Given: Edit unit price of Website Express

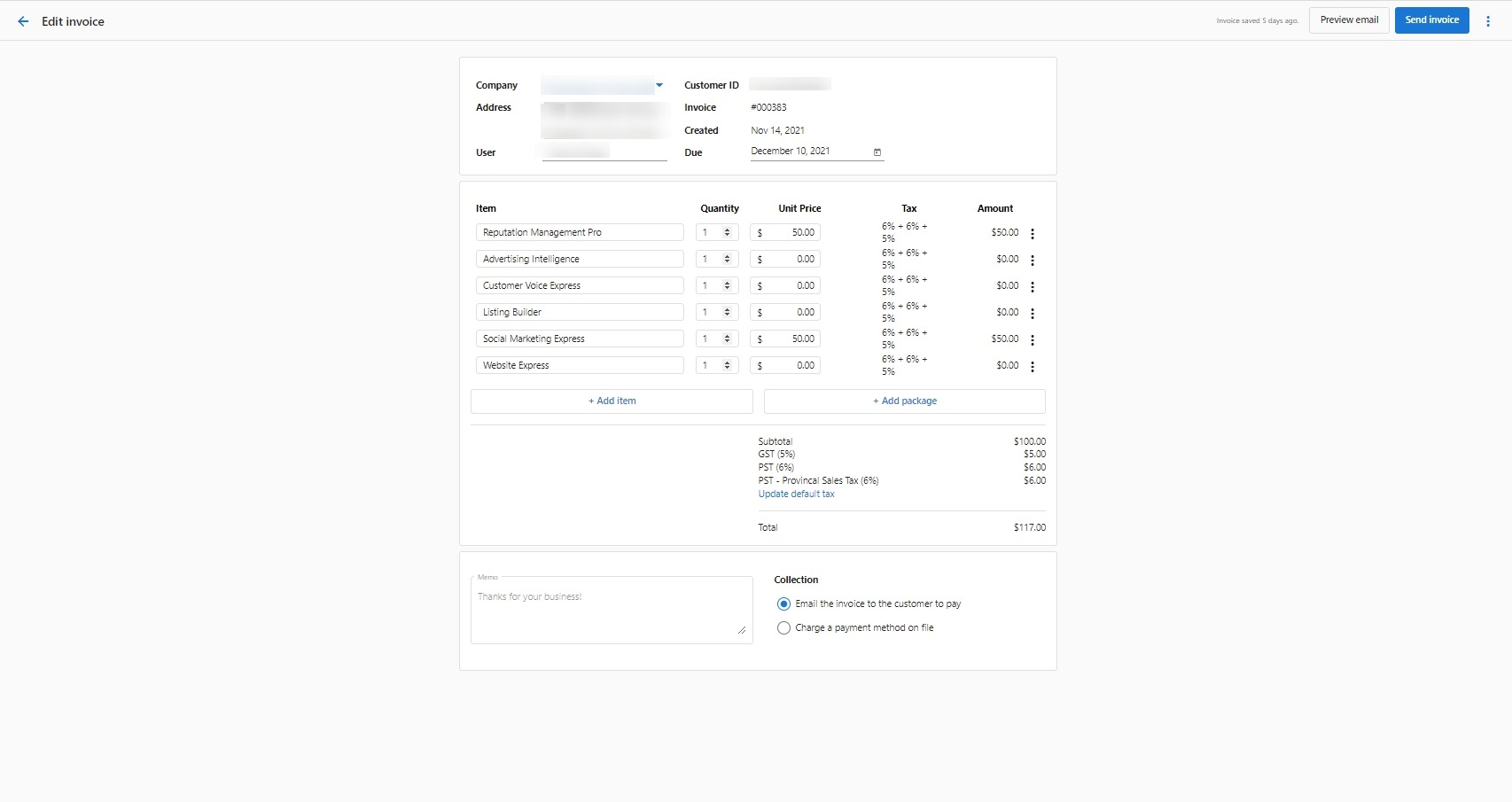Looking at the screenshot, I should pyautogui.click(x=785, y=365).
